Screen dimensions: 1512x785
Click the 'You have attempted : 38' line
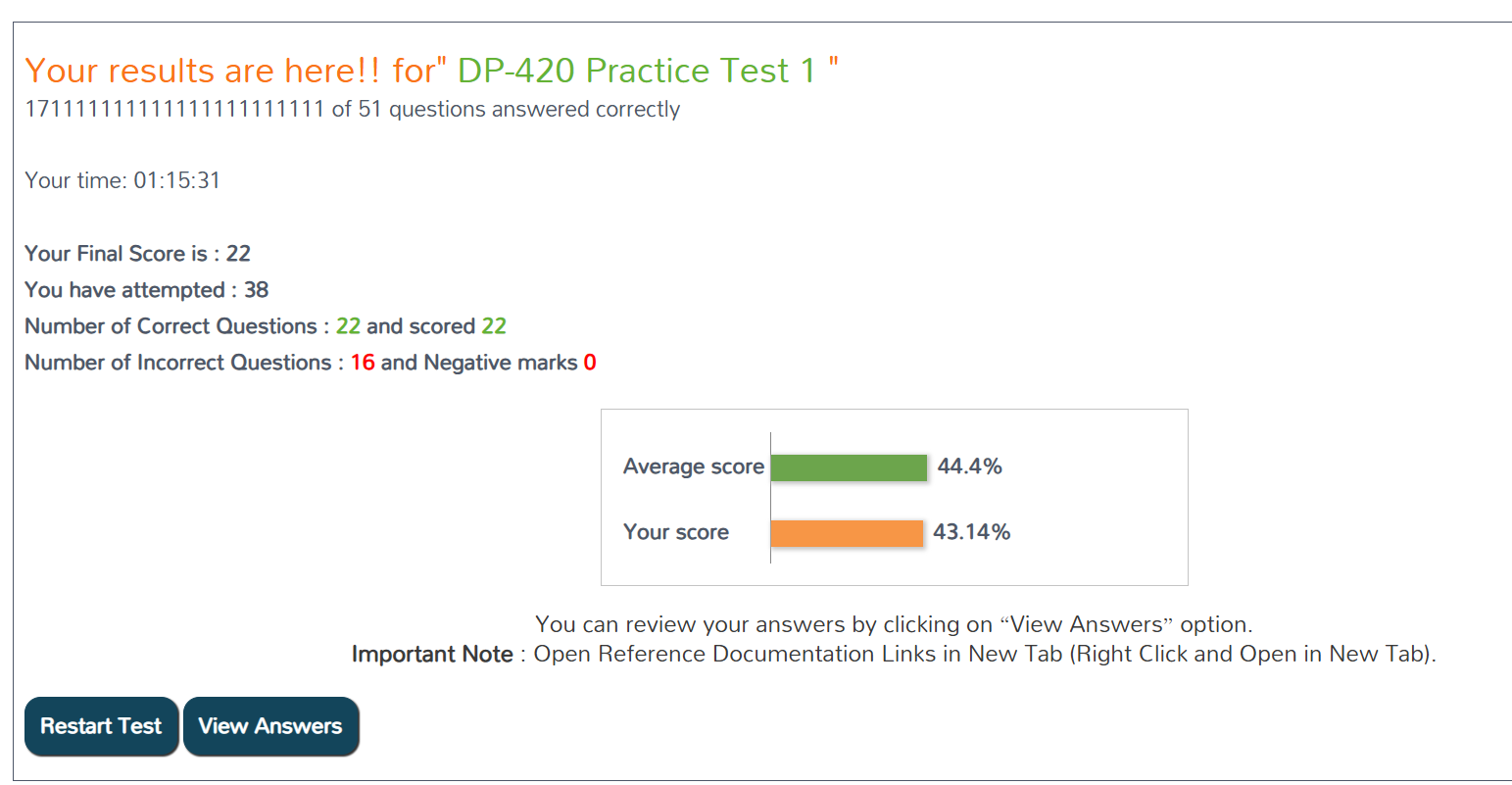tap(146, 290)
